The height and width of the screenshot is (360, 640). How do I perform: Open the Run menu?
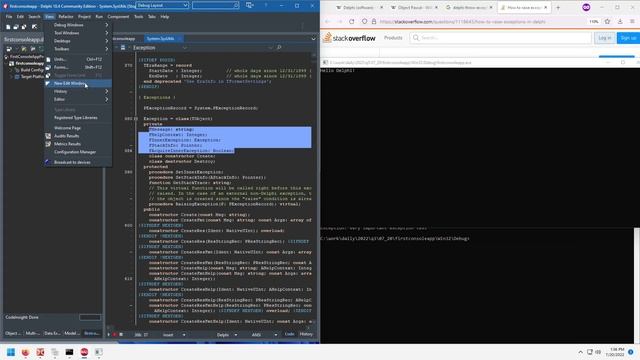click(99, 17)
